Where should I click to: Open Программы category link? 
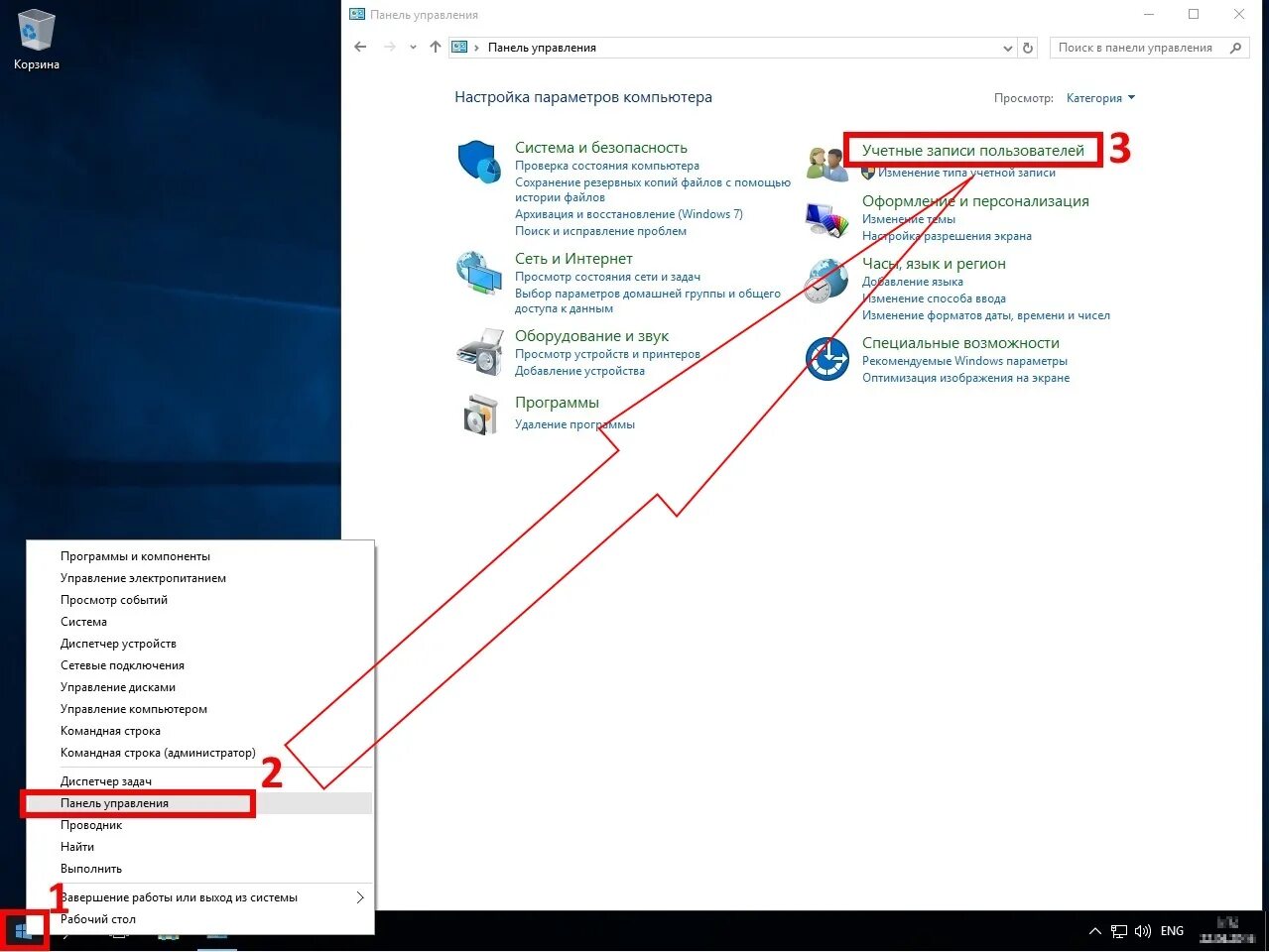click(557, 403)
